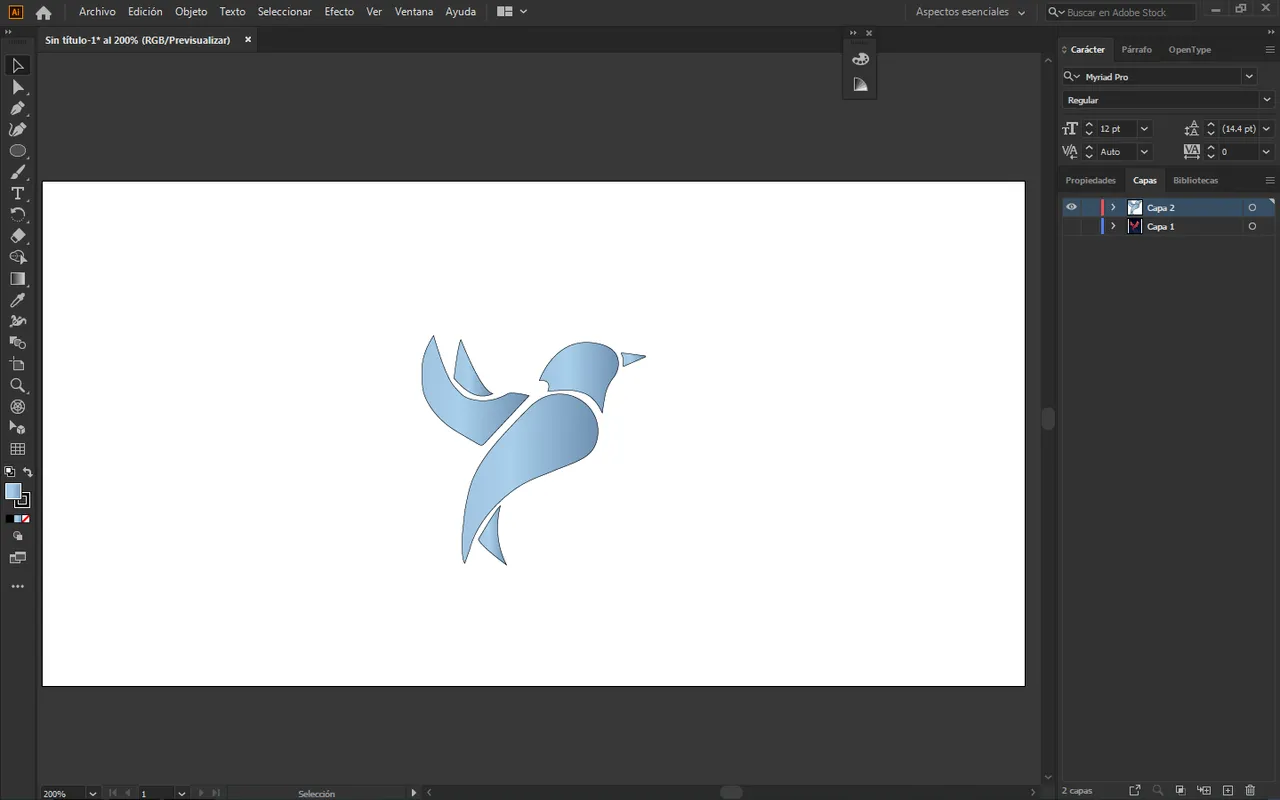The image size is (1280, 800).
Task: Open Aspectos esenciales workspace switcher
Action: (970, 12)
